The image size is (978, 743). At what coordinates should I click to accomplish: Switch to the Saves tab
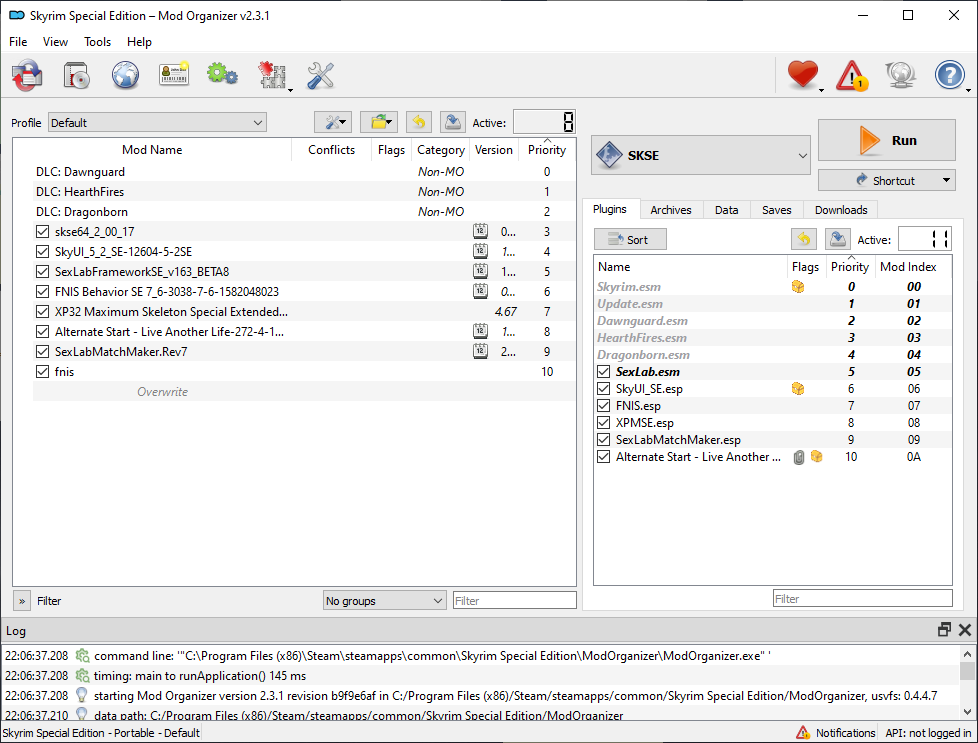tap(777, 210)
